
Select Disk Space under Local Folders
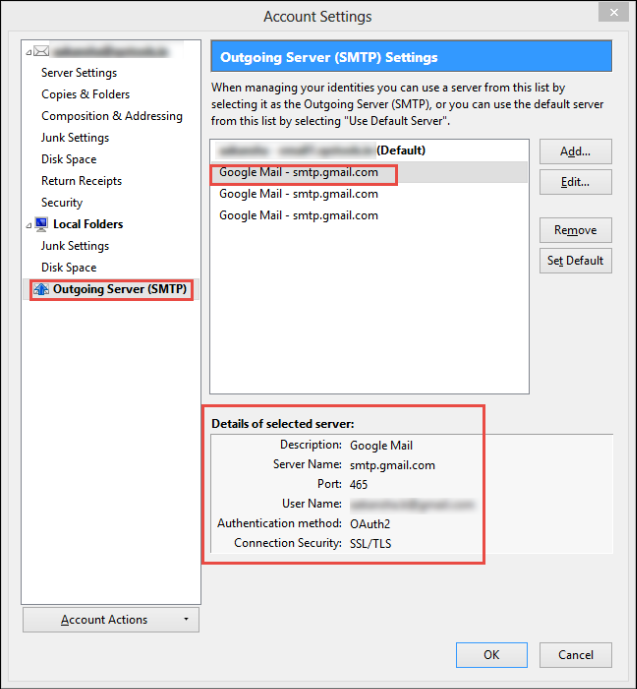[x=69, y=268]
